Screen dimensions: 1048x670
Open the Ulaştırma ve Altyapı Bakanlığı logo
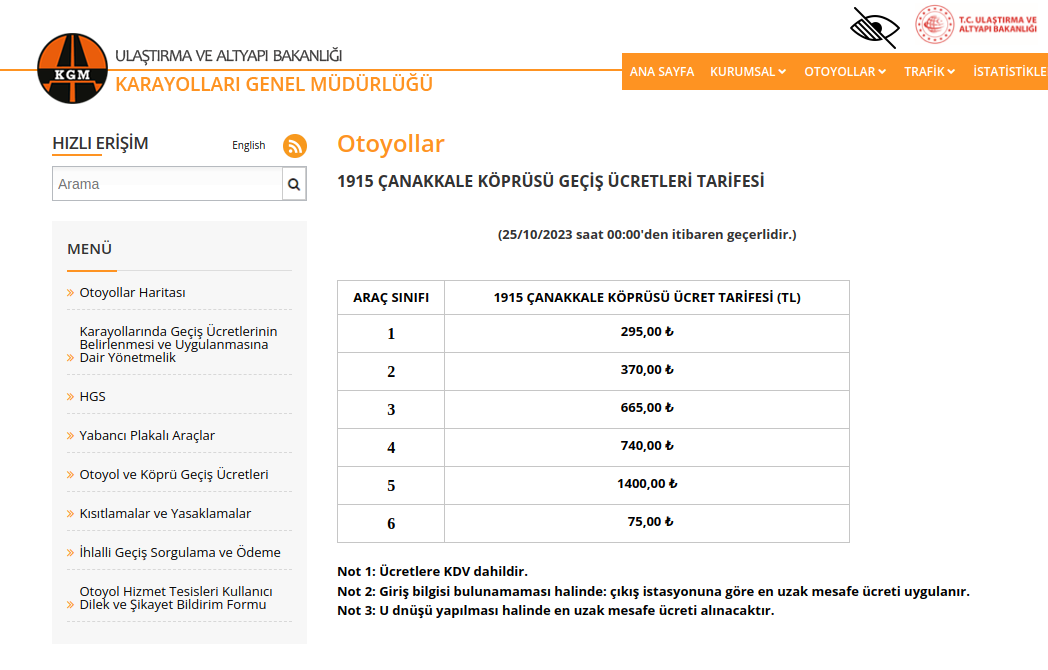(x=975, y=25)
